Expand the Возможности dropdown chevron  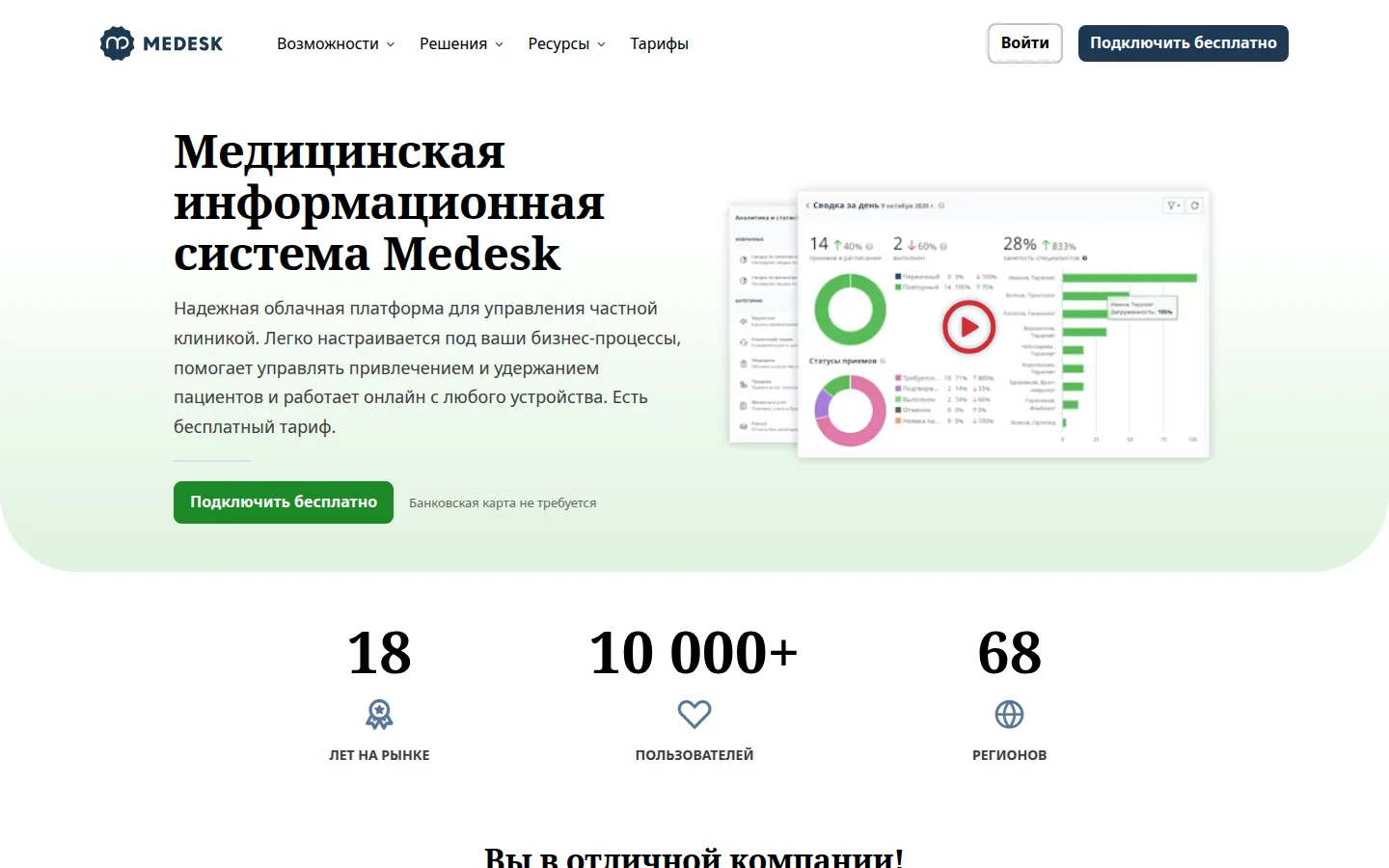click(391, 44)
